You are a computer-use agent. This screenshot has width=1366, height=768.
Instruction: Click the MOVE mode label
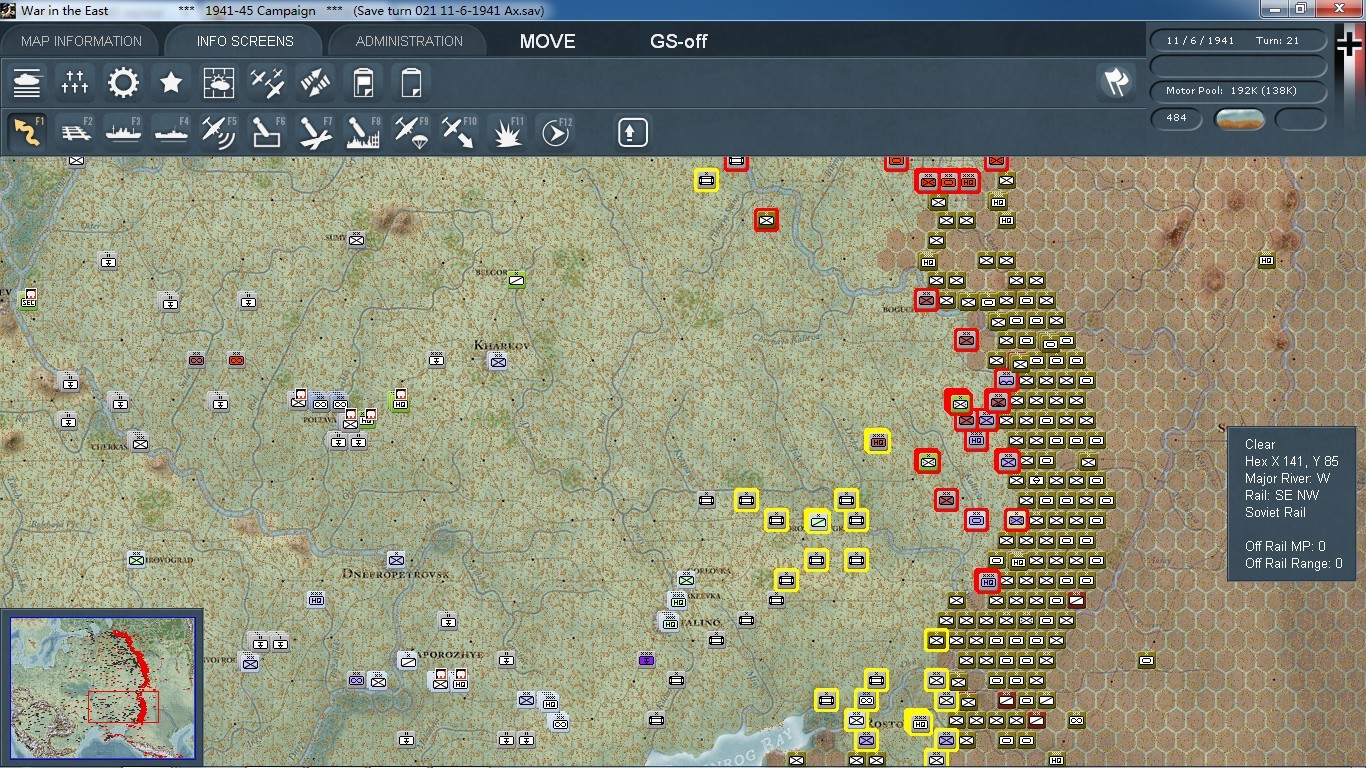click(x=548, y=42)
